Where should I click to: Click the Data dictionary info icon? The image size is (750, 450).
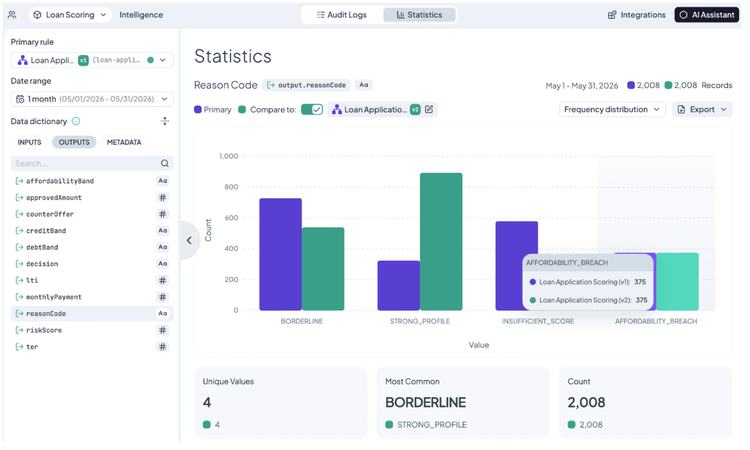[76, 121]
